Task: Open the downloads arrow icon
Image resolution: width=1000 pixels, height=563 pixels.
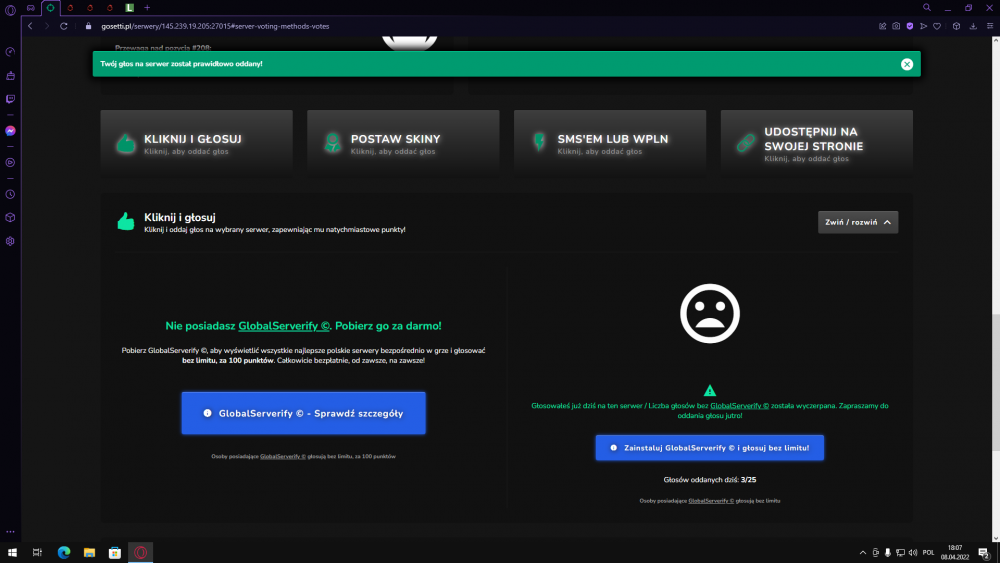Action: [973, 26]
